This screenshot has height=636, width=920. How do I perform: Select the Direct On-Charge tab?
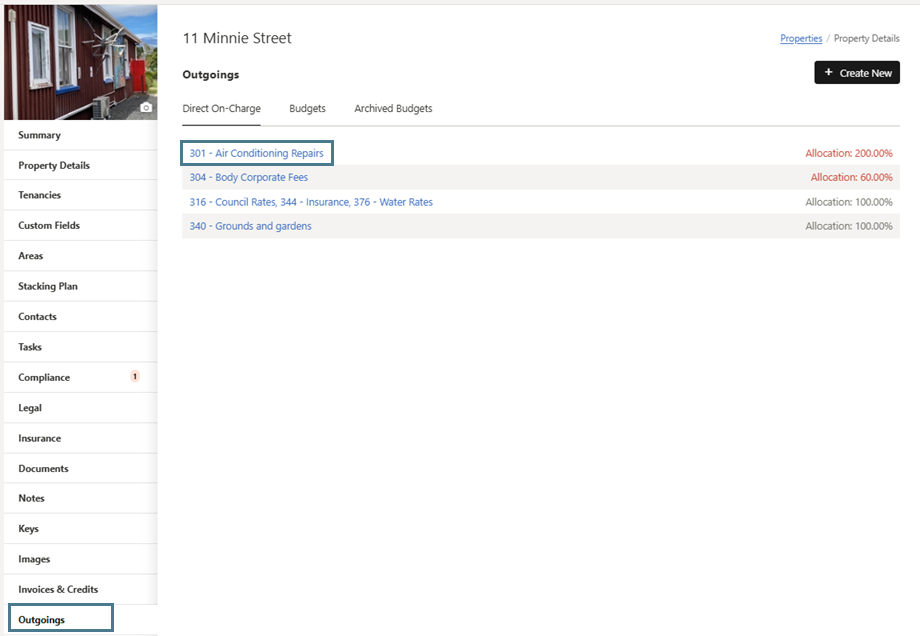point(221,109)
